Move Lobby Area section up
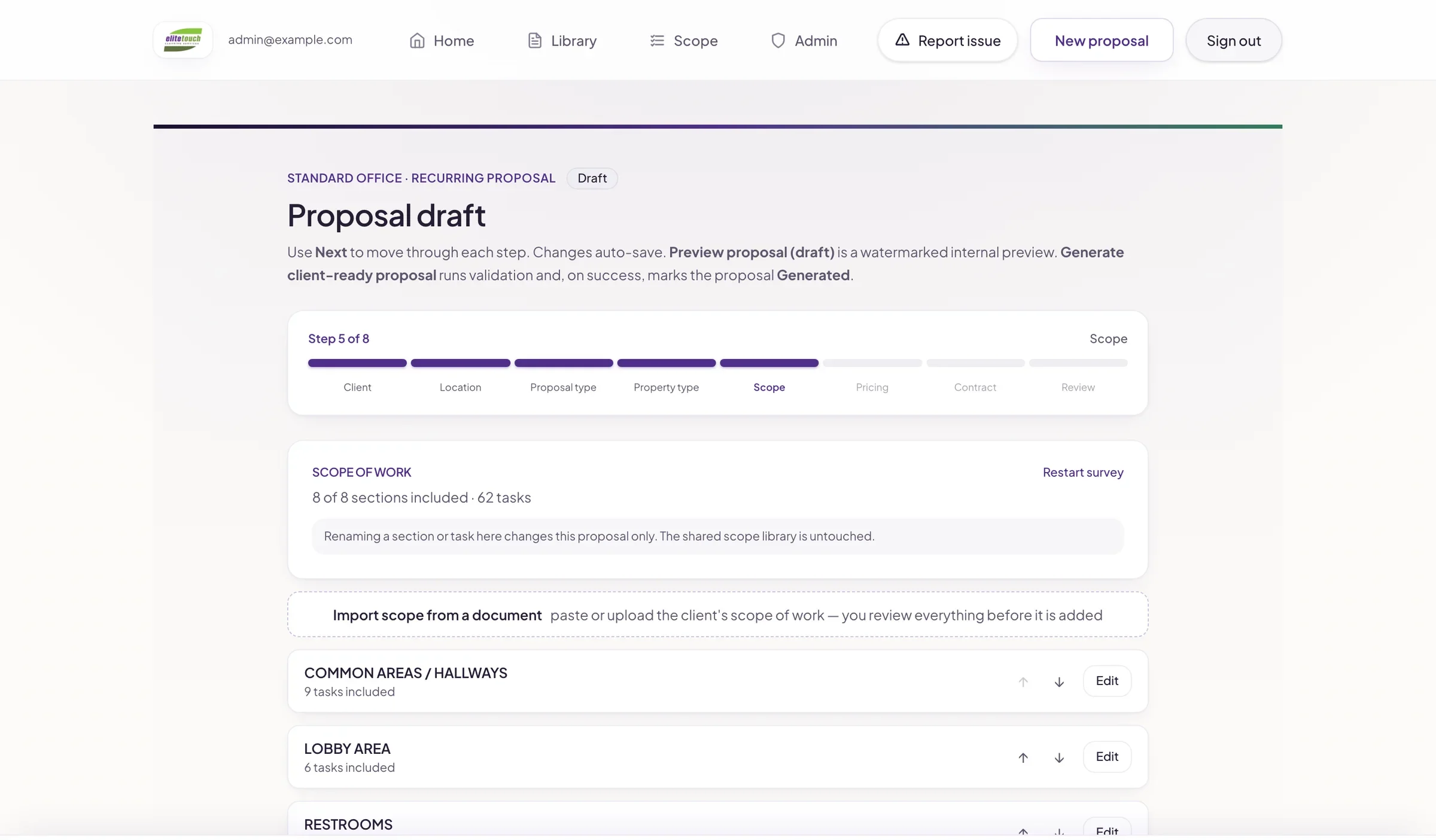Viewport: 1436px width, 840px height. (1023, 757)
